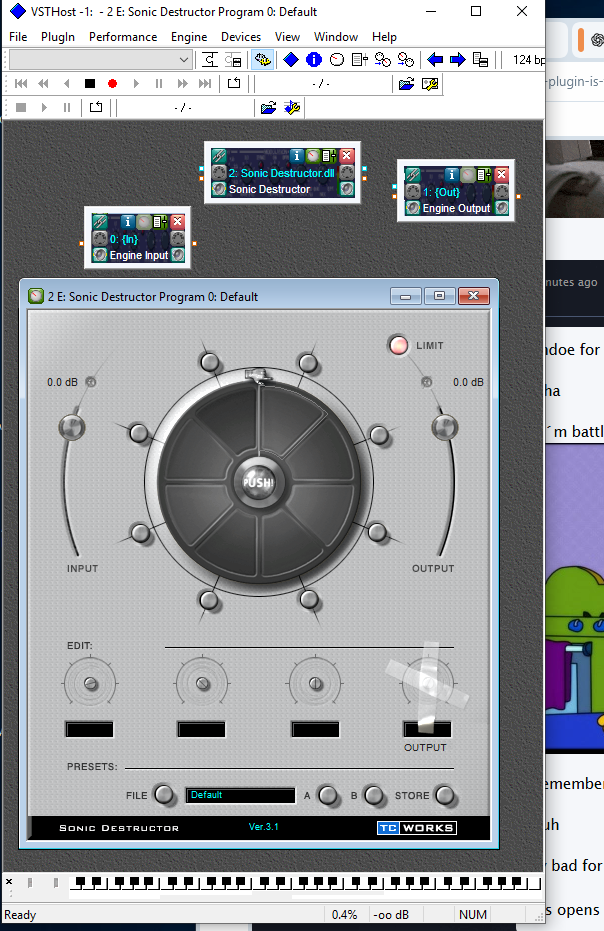Open the Window menu

click(x=336, y=37)
